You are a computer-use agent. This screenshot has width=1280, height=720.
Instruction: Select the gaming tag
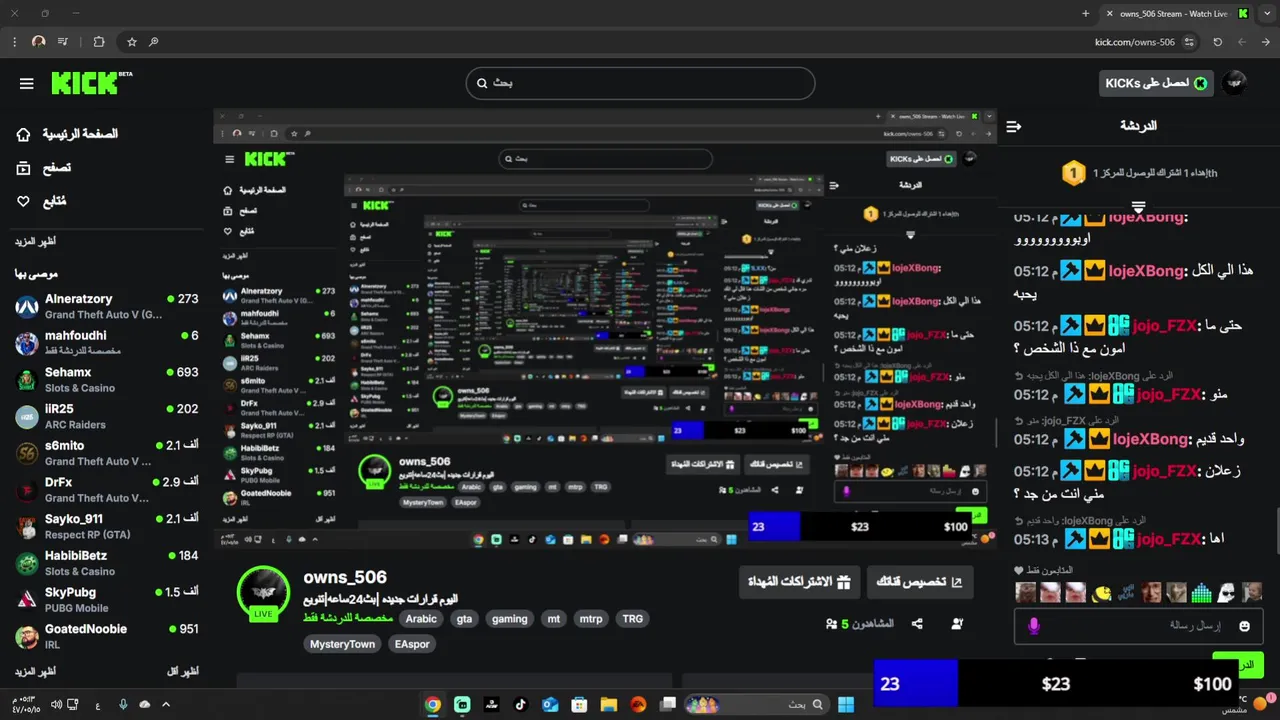click(x=509, y=619)
